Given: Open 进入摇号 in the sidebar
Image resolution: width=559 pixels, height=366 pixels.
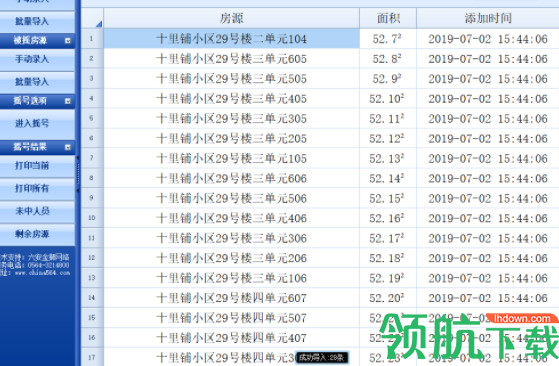Looking at the screenshot, I should tap(37, 124).
